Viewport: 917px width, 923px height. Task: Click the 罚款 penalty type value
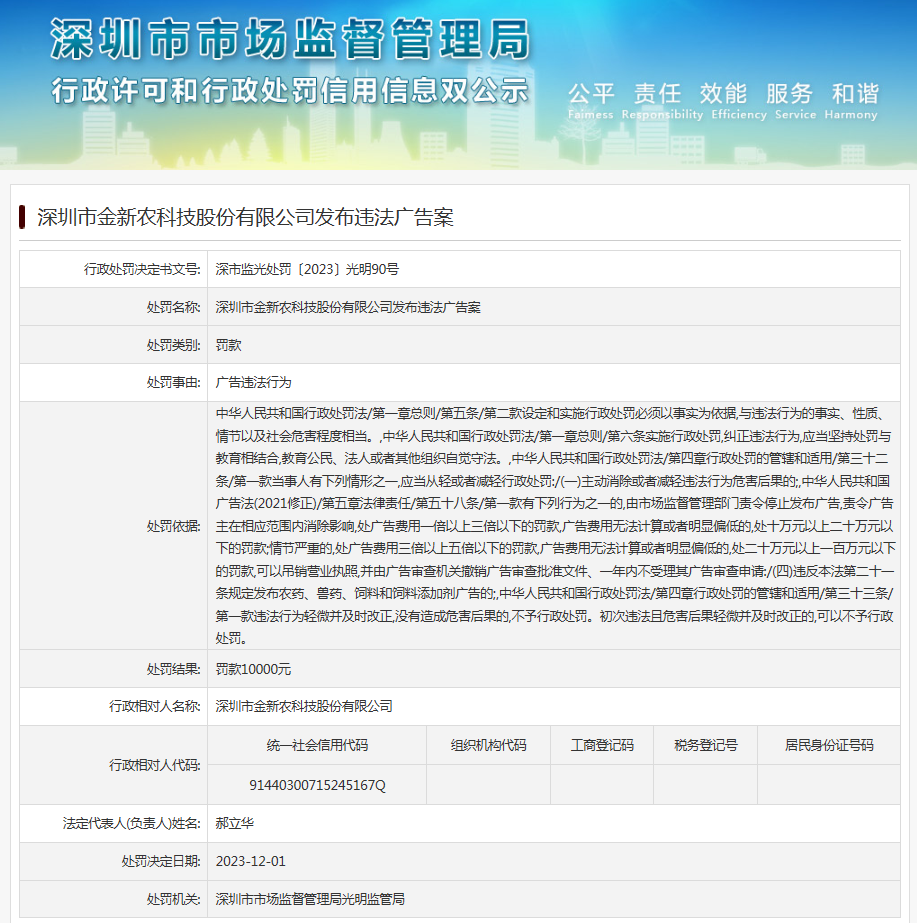[x=228, y=345]
